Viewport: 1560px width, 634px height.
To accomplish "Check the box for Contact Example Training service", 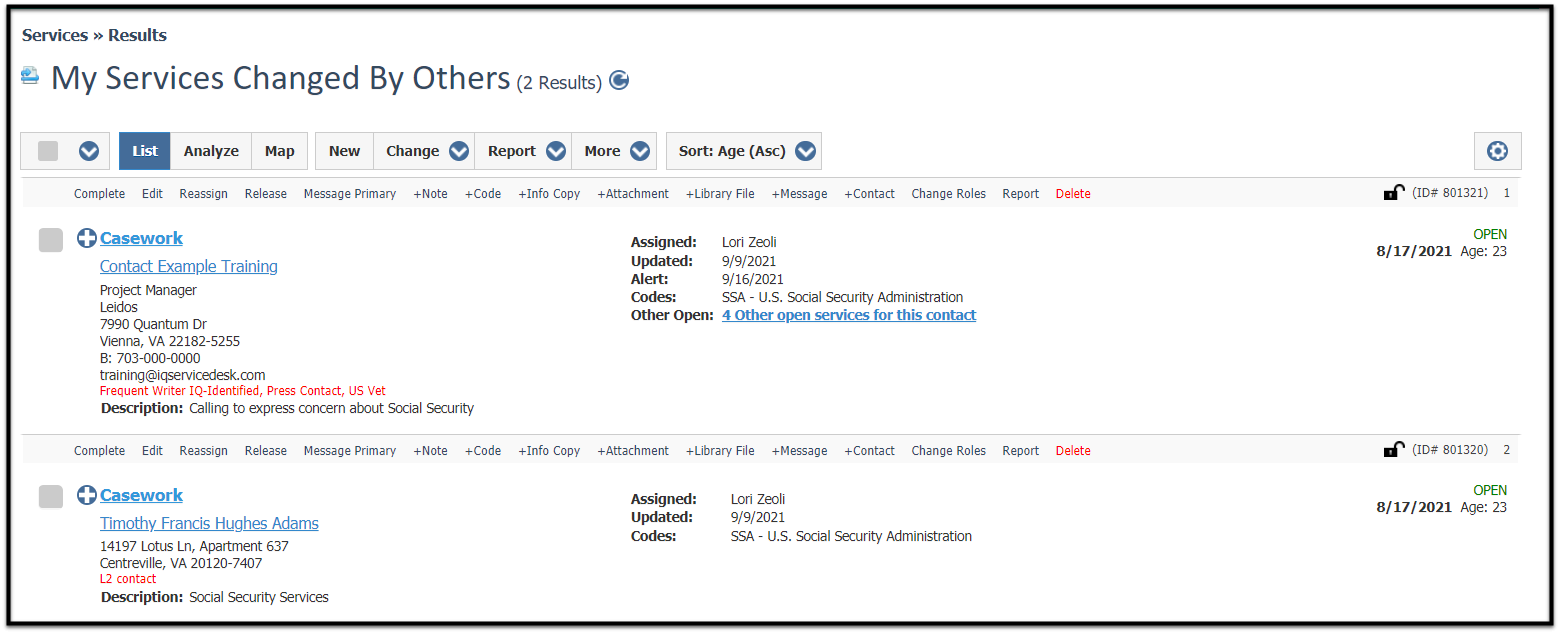I will point(51,240).
